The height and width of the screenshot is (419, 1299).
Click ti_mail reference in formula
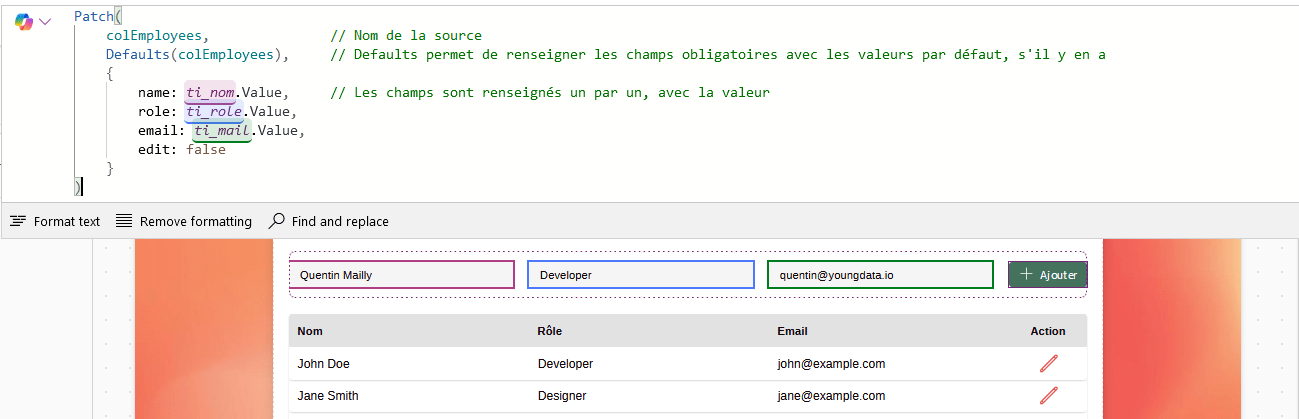222,131
